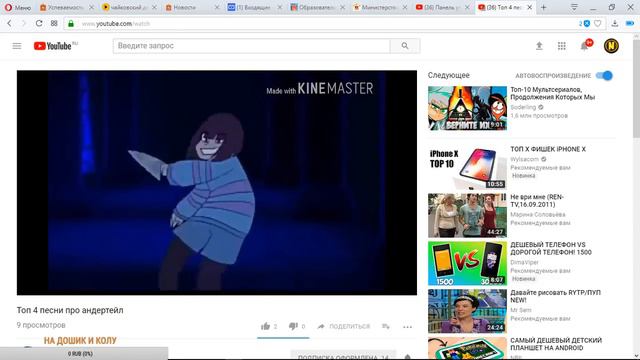Screen dimensions: 640x360
Task: Go forward with browser forward arrow
Action: pyautogui.click(x=24, y=24)
